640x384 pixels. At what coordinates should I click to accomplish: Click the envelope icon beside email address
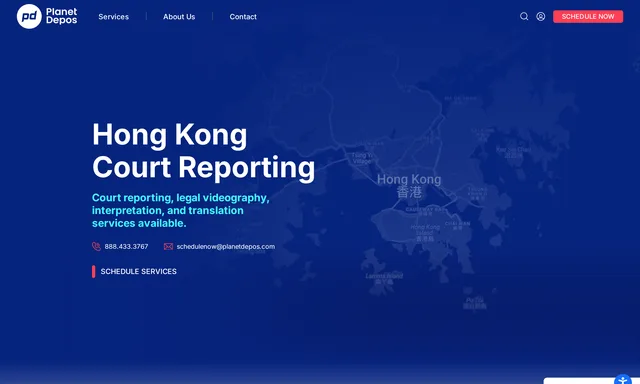click(168, 246)
